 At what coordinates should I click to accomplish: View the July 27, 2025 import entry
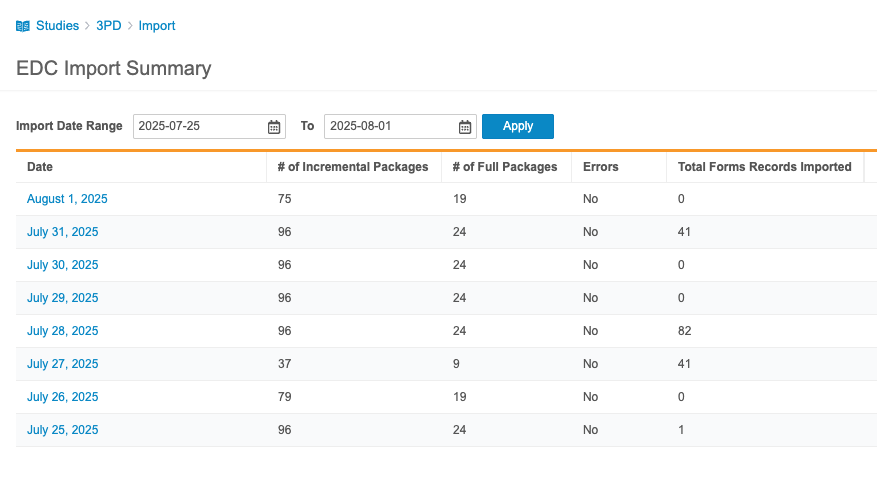[x=62, y=364]
